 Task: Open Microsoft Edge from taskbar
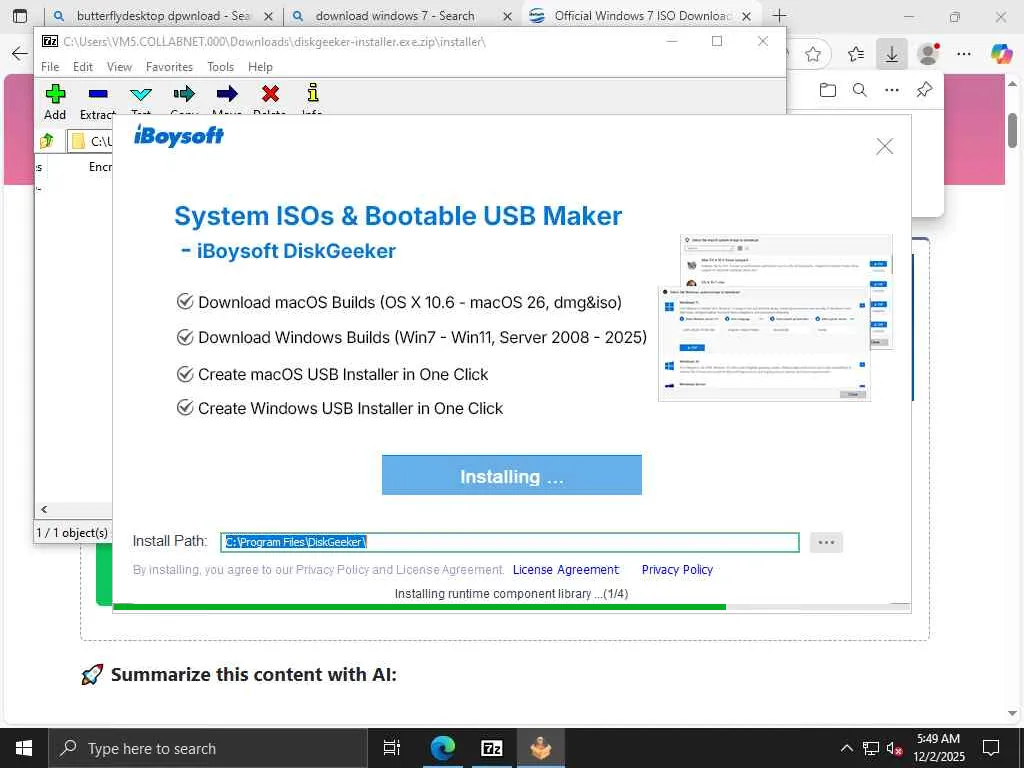[x=442, y=748]
